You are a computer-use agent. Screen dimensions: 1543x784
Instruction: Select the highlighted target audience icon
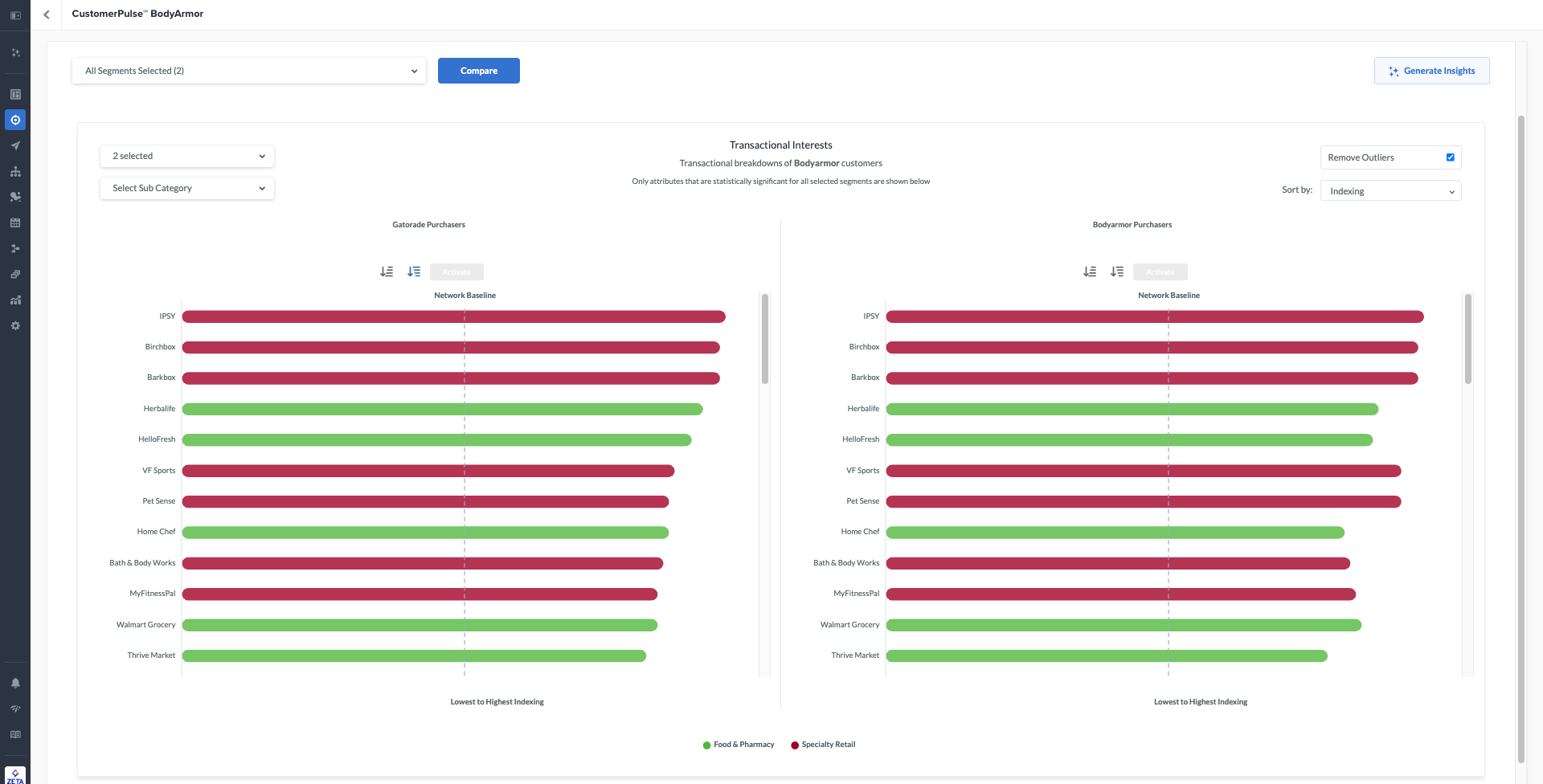15,120
